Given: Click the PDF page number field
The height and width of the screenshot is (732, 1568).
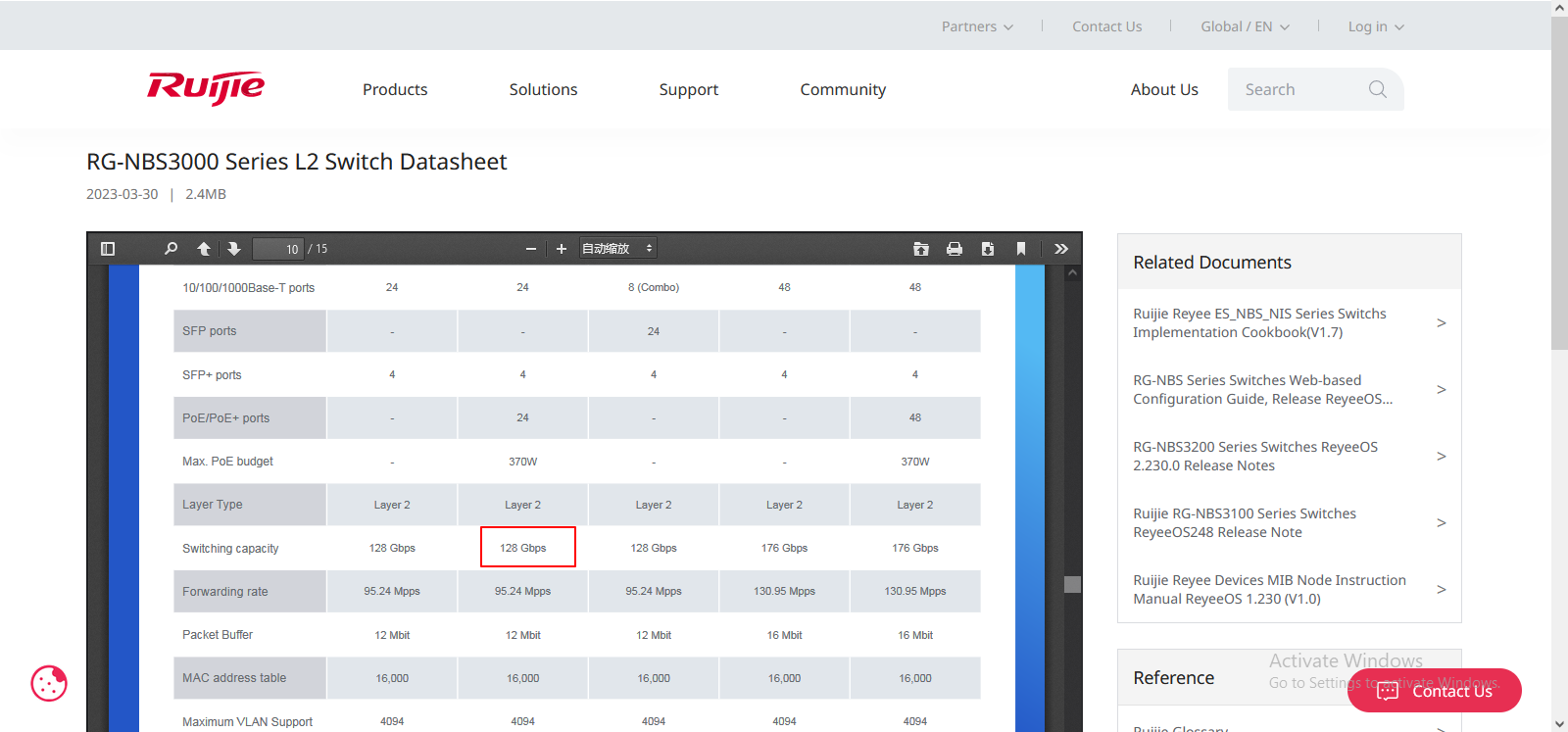Looking at the screenshot, I should pos(278,249).
